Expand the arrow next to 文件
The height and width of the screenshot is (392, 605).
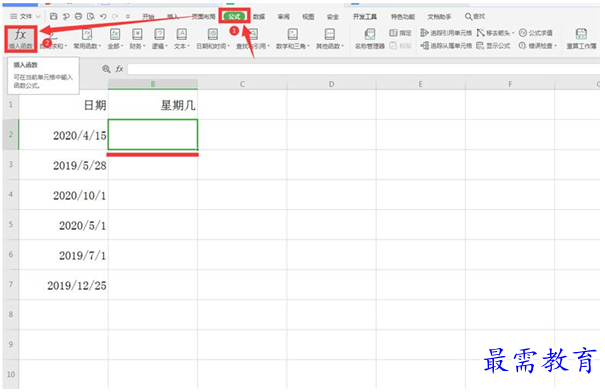pyautogui.click(x=38, y=16)
